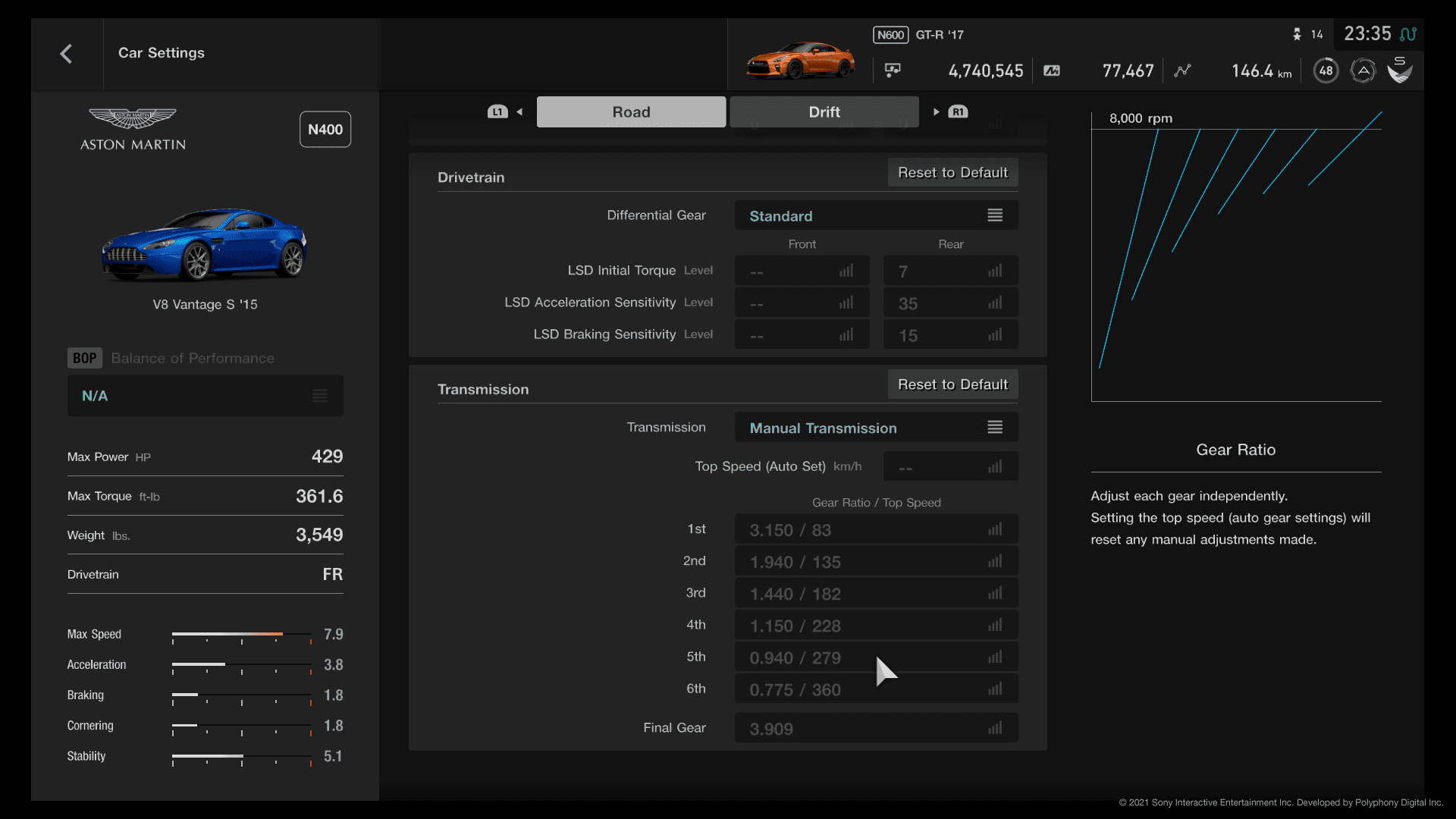Image resolution: width=1456 pixels, height=819 pixels.
Task: Click the car thumbnail in top center
Action: click(x=801, y=55)
